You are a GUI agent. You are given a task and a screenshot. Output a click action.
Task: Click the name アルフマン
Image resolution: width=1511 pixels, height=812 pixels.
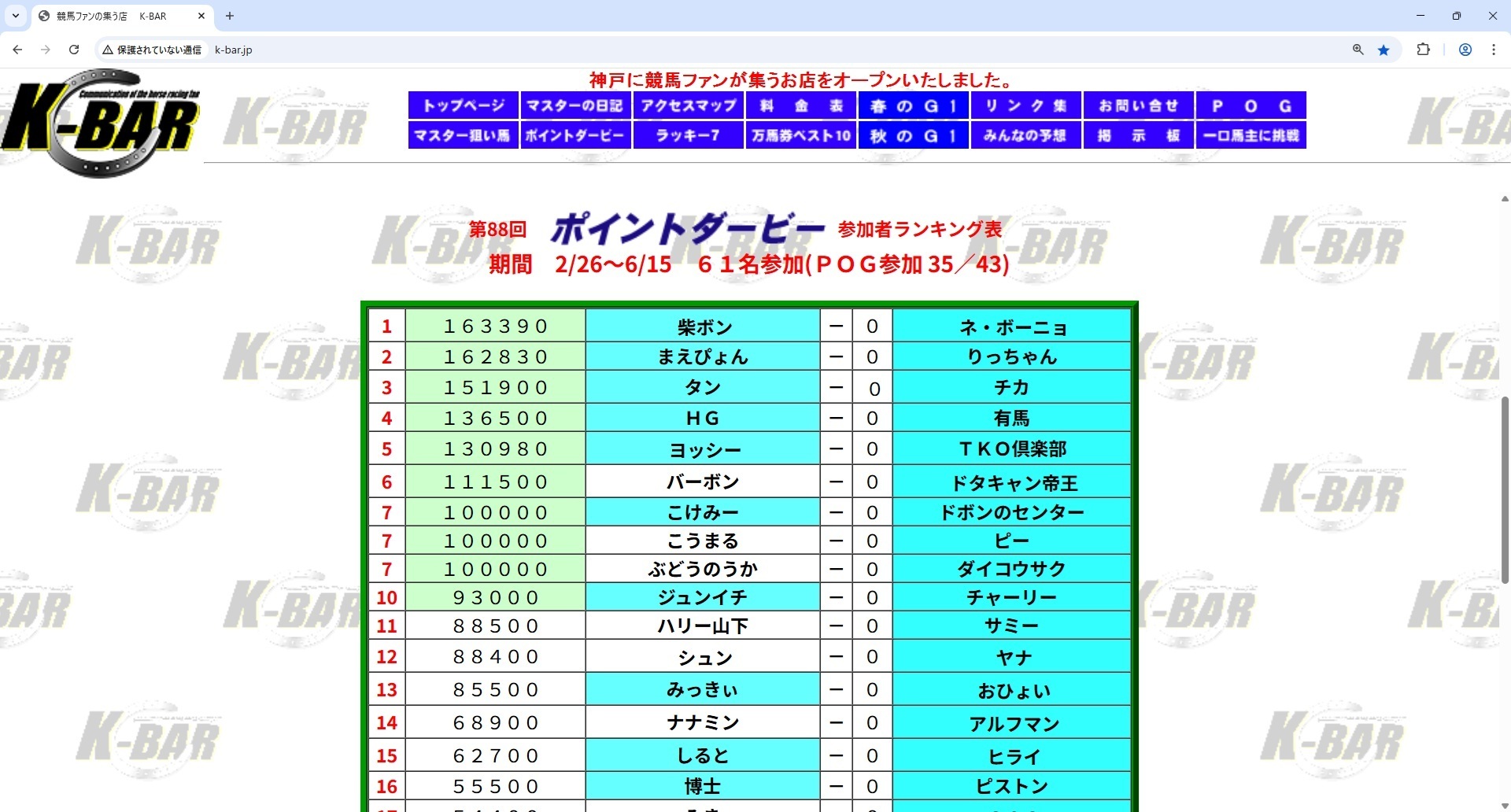[1014, 723]
